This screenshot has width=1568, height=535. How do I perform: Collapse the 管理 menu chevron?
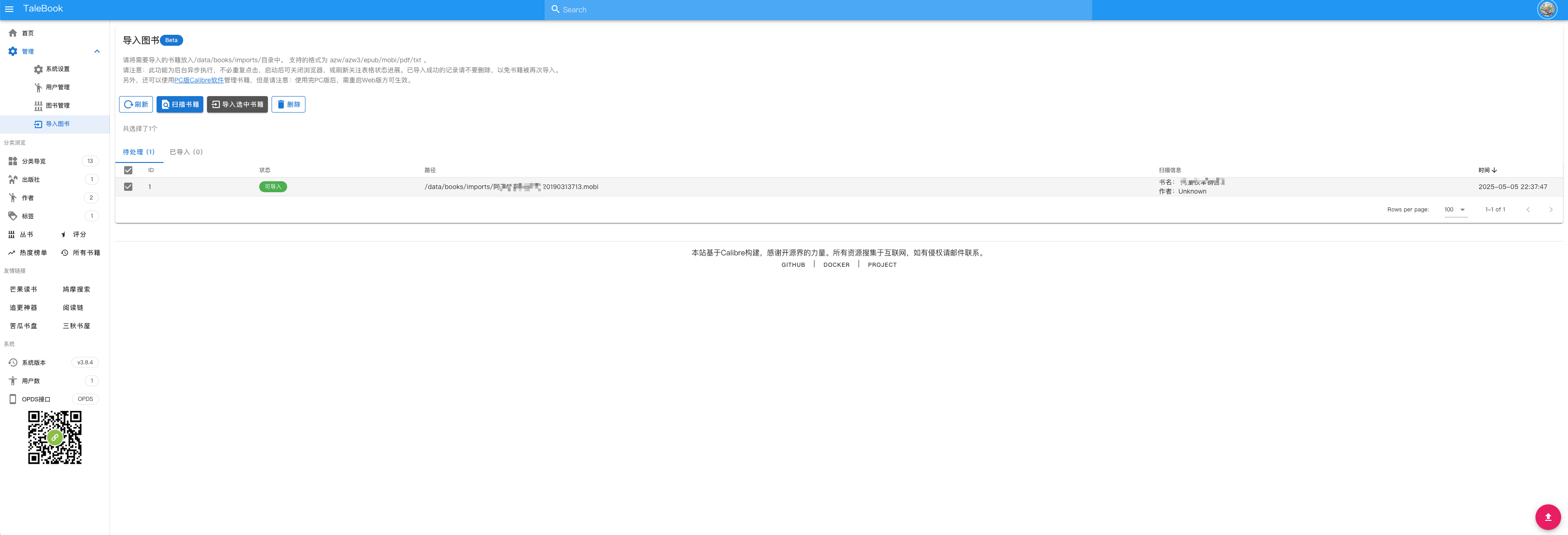tap(97, 51)
